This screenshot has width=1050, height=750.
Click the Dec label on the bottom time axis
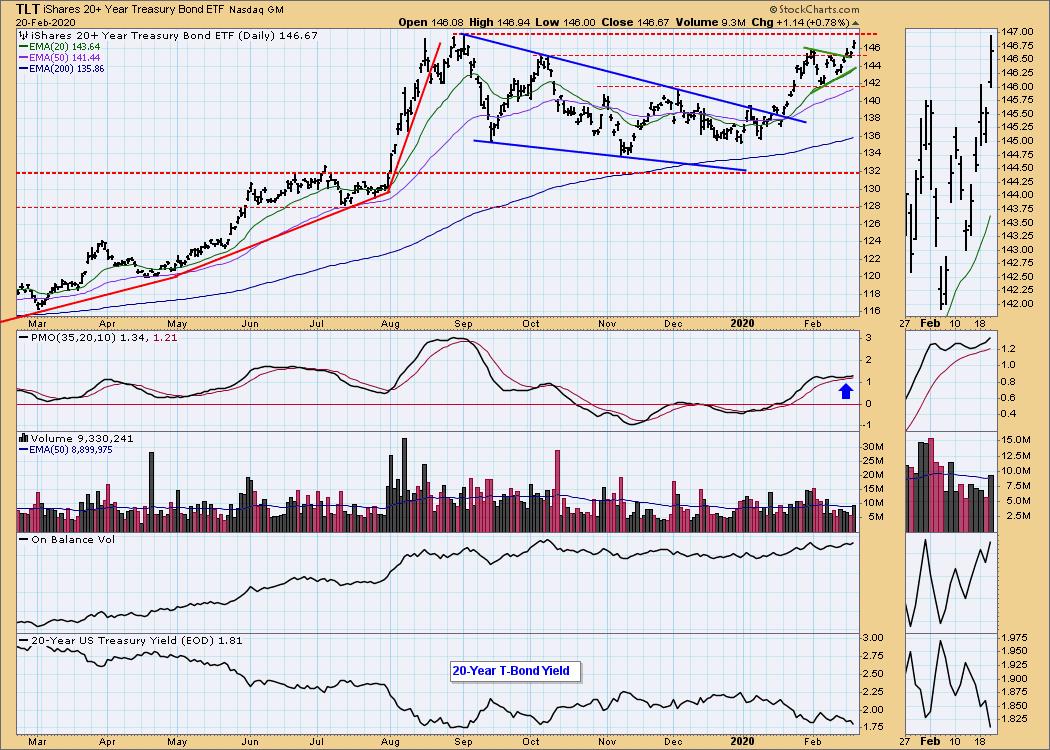673,741
